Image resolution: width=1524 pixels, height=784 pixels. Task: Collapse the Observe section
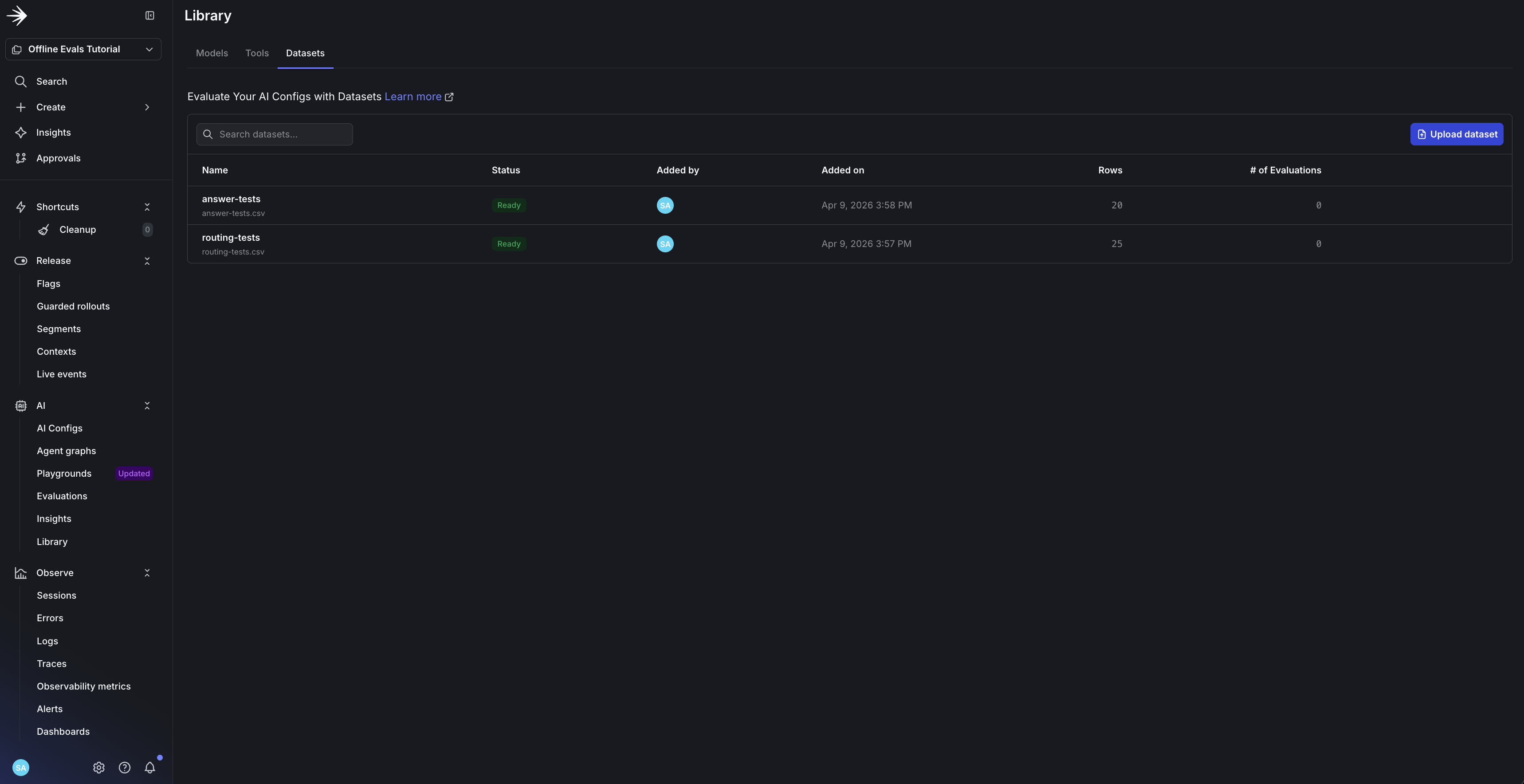147,573
